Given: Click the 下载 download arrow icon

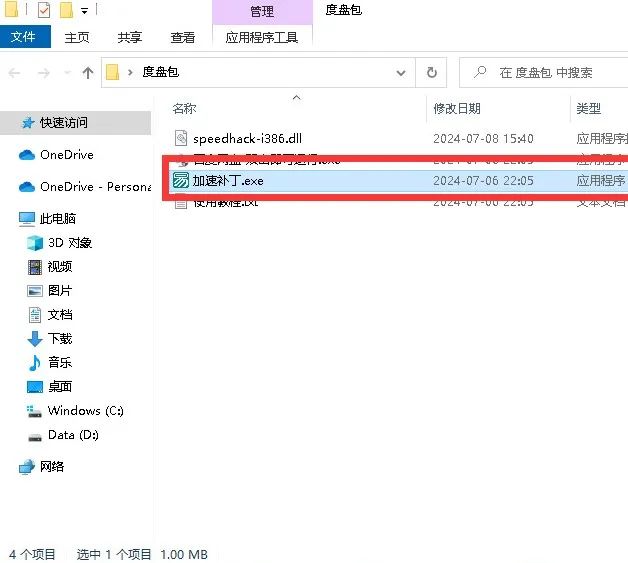Looking at the screenshot, I should pyautogui.click(x=35, y=339).
